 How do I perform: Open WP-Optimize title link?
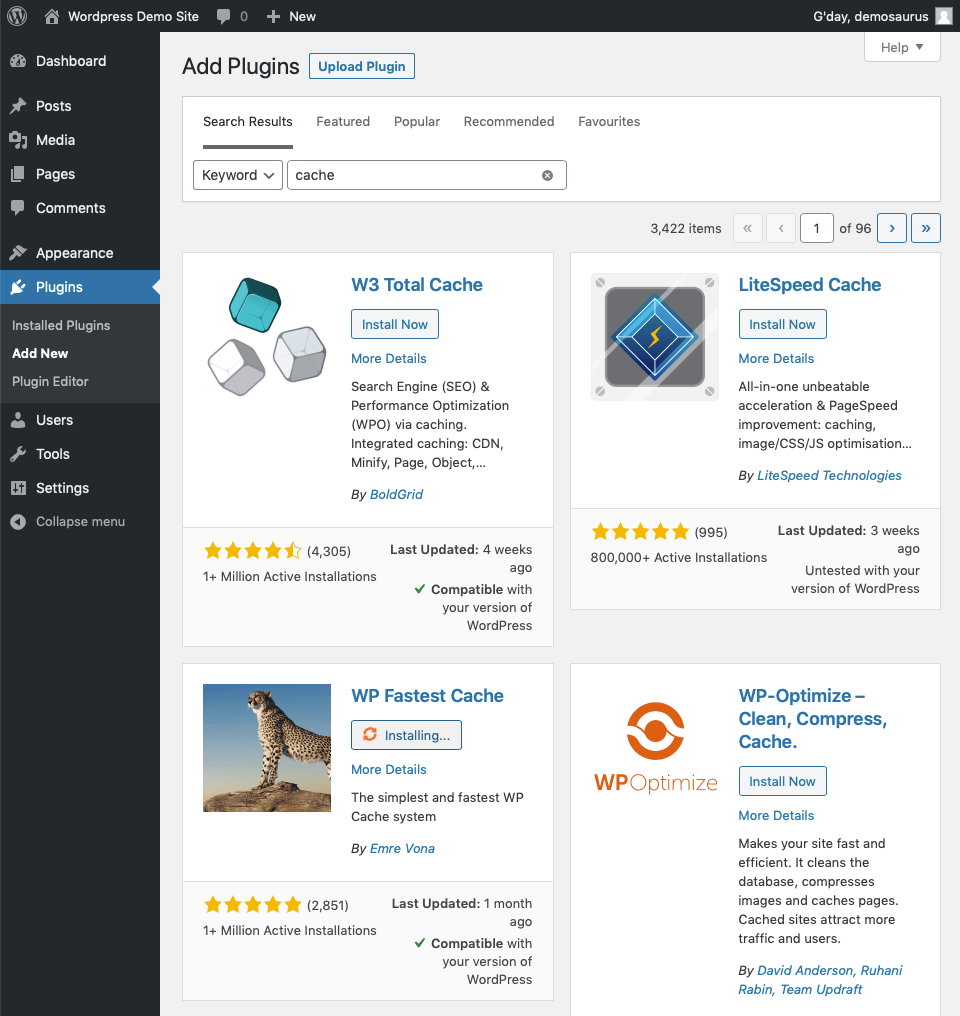click(x=812, y=719)
